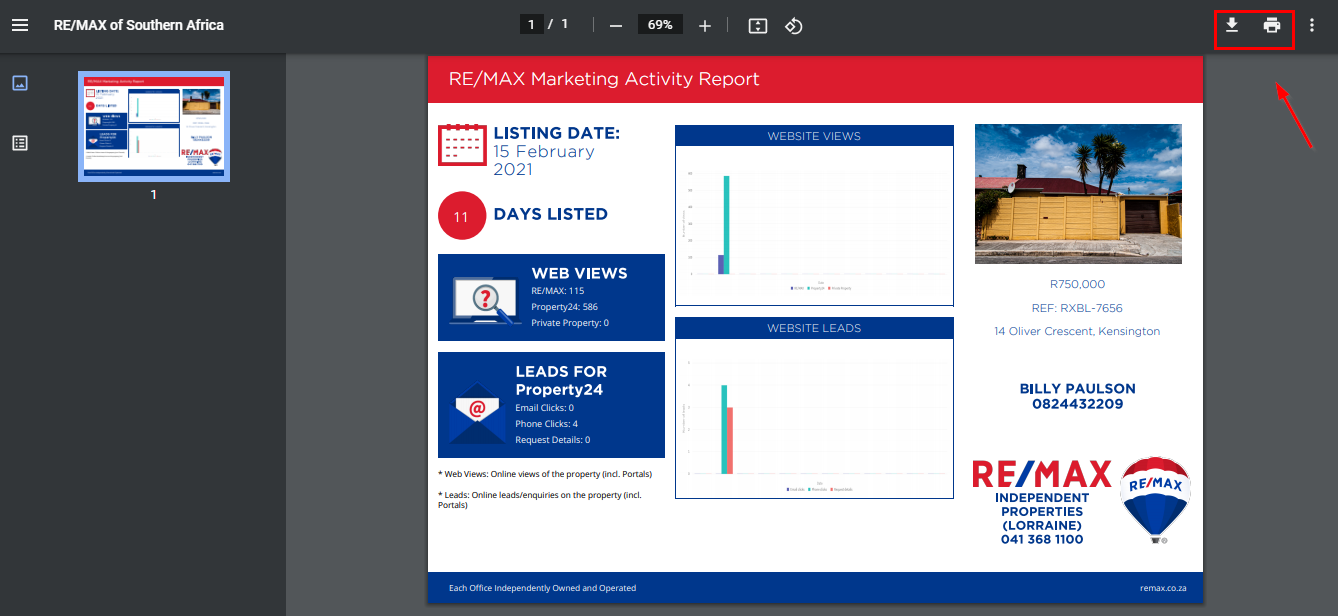The width and height of the screenshot is (1338, 616).
Task: Click the calendar listing date icon
Action: [462, 145]
